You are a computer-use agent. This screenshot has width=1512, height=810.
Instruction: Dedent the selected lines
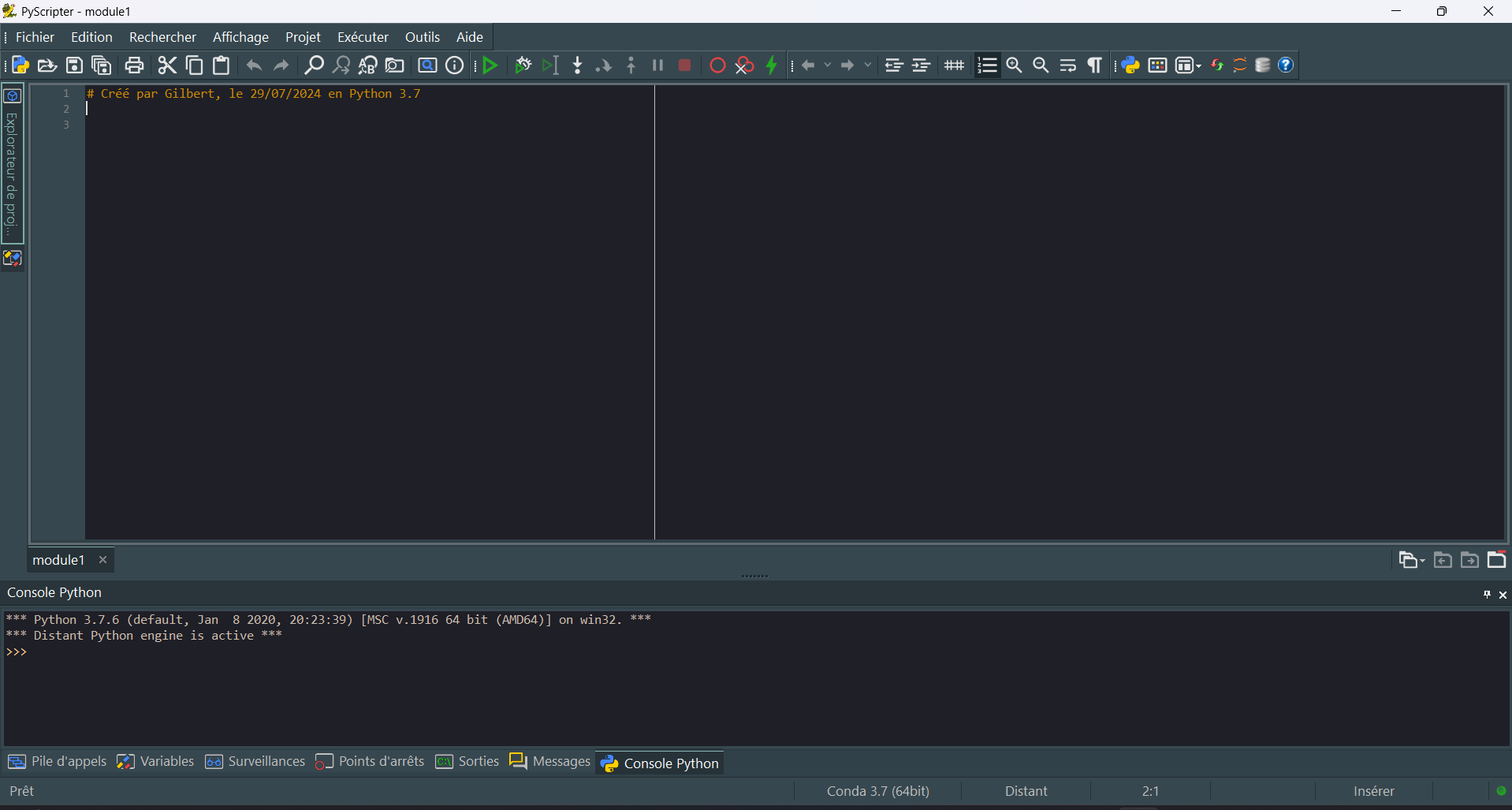(894, 65)
